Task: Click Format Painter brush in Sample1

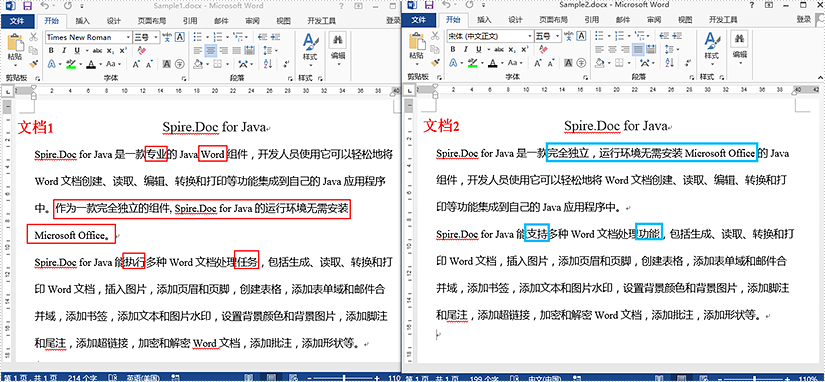Action: 33,64
